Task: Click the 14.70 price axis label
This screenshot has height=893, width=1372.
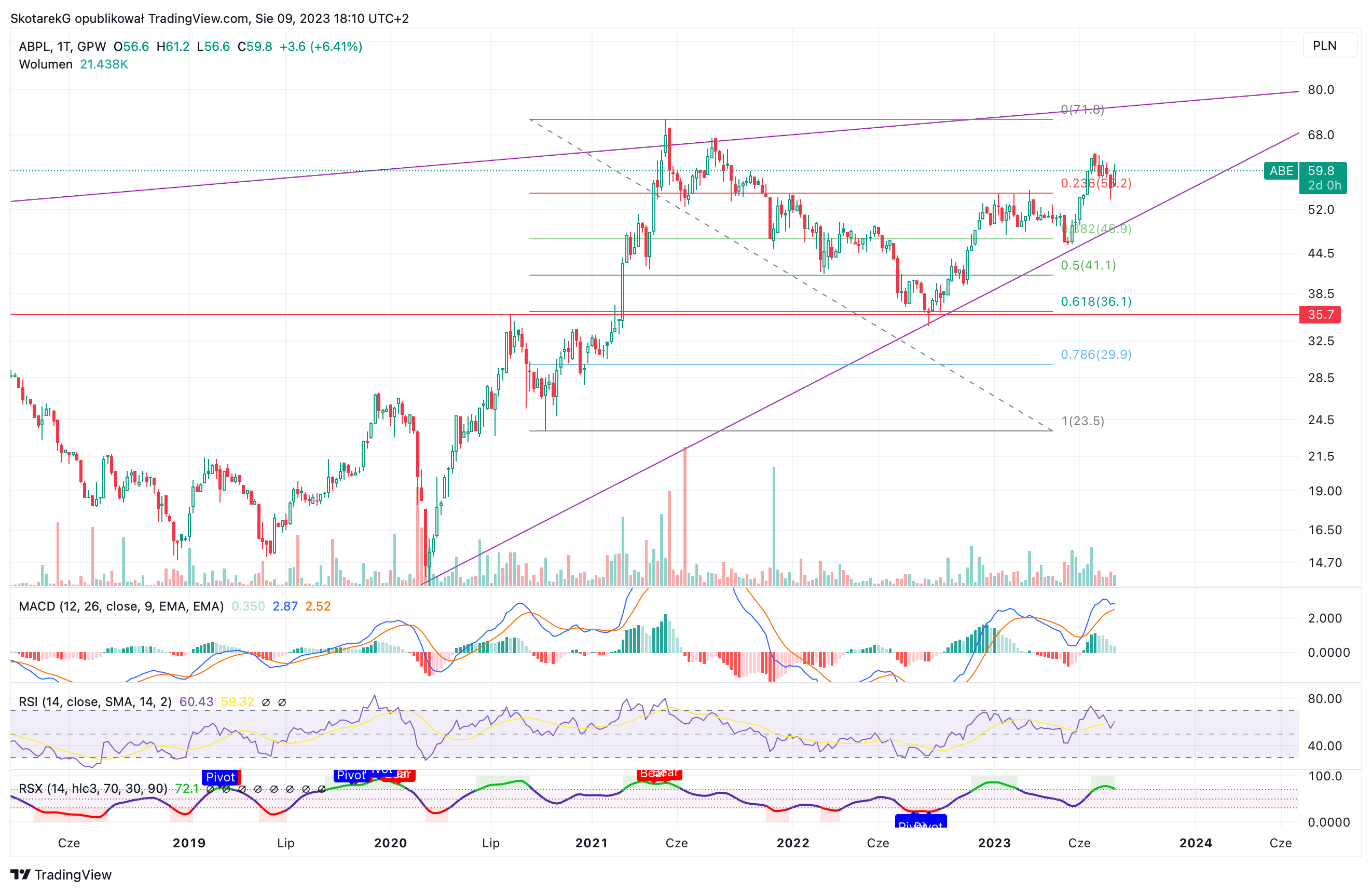Action: point(1325,562)
